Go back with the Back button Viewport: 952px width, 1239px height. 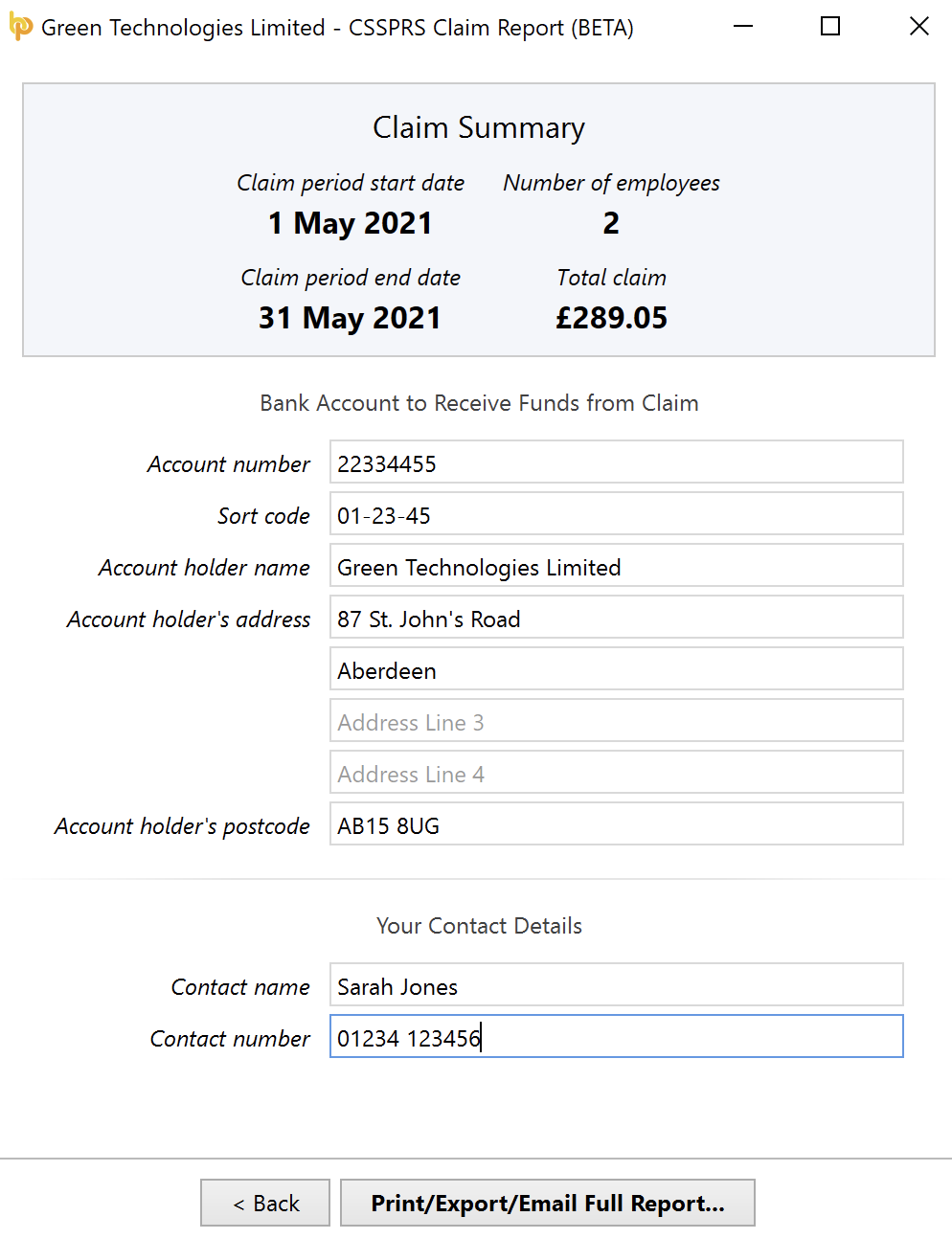265,1204
